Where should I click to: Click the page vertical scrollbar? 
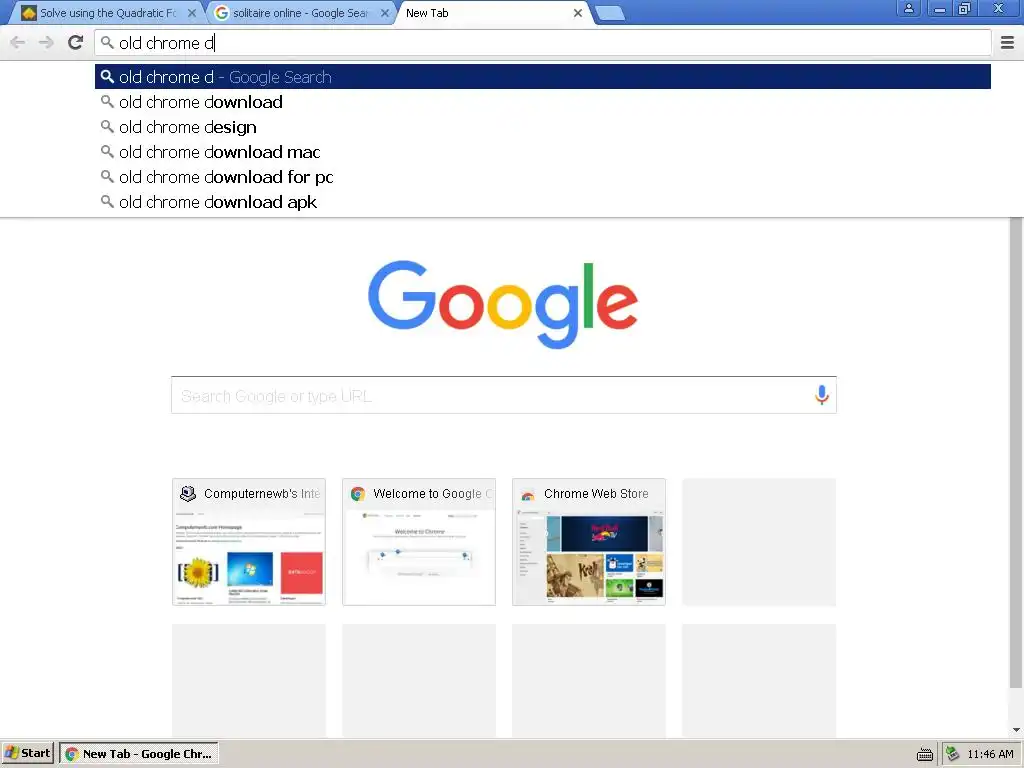point(1016,453)
